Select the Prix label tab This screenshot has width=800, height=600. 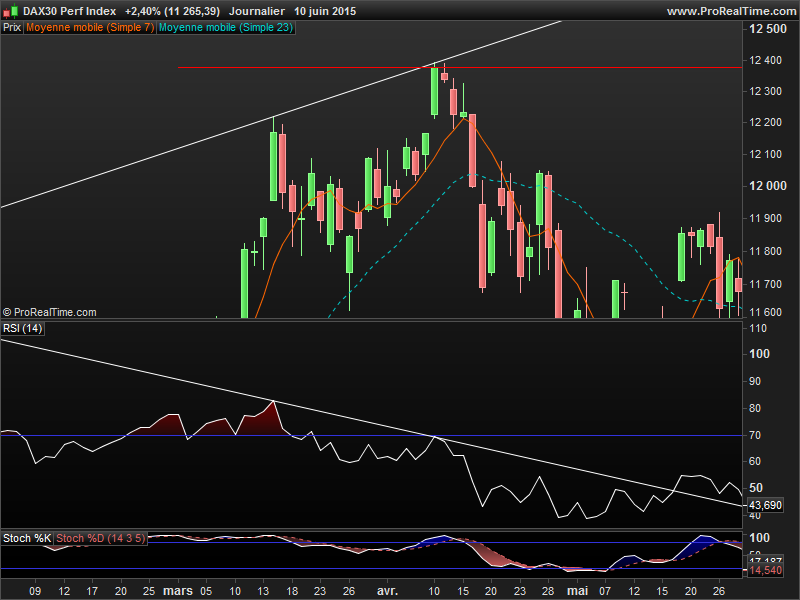12,28
